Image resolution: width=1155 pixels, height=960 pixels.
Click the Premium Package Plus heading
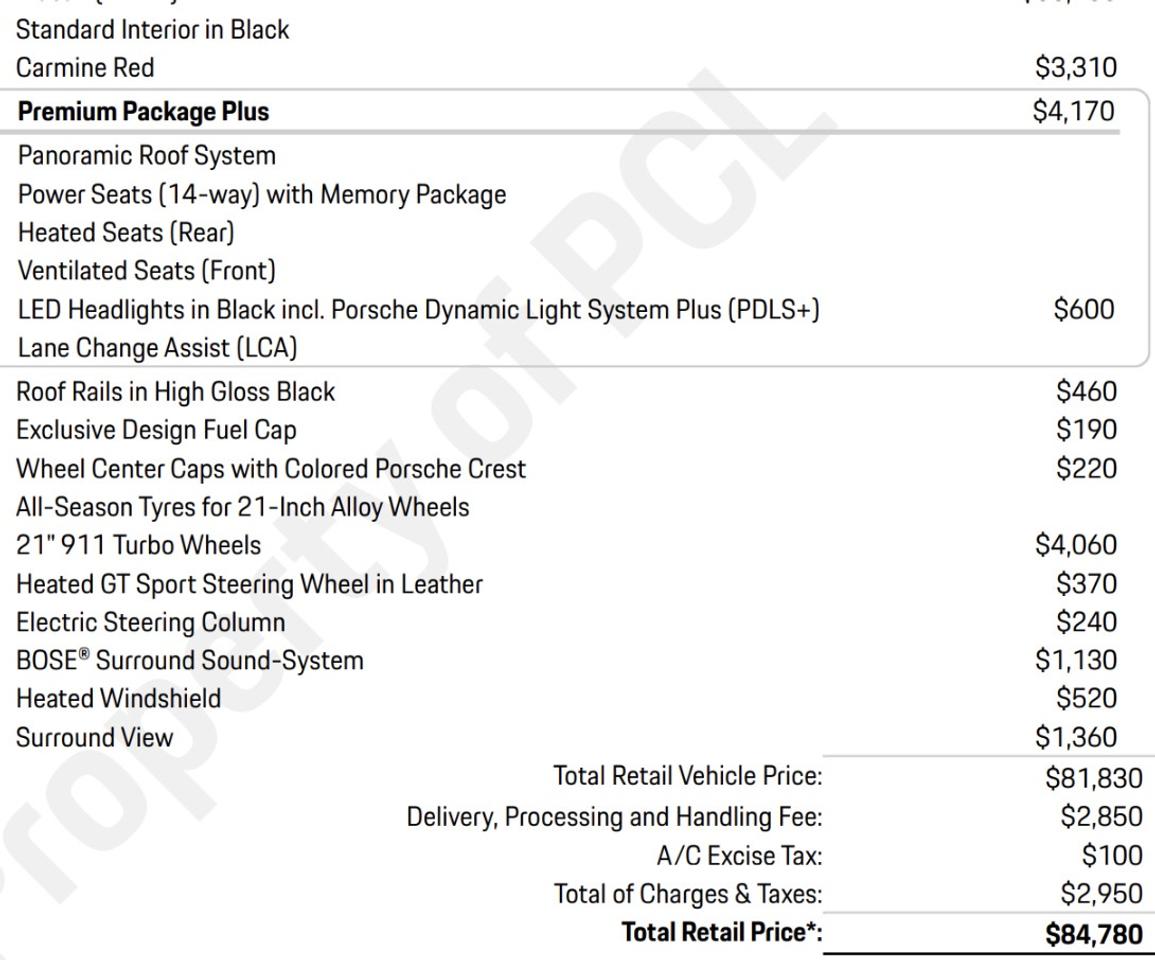[143, 112]
